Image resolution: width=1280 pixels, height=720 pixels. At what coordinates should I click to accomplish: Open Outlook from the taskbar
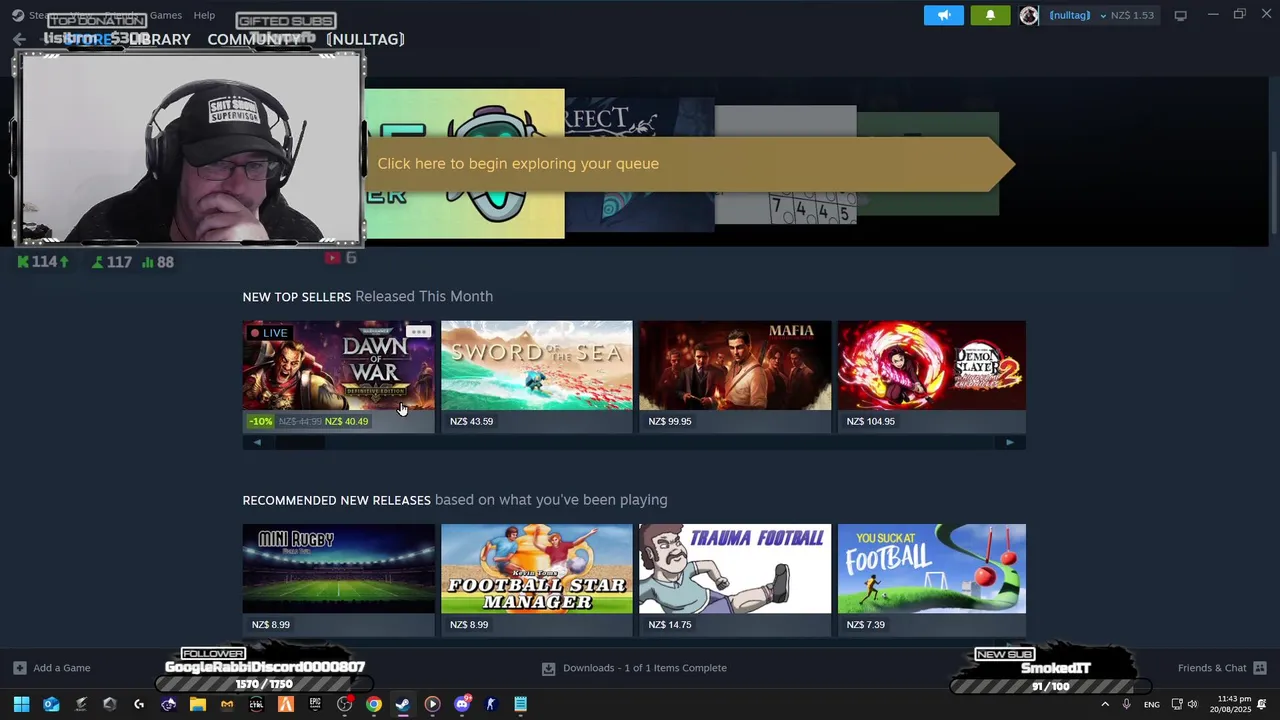click(x=51, y=704)
